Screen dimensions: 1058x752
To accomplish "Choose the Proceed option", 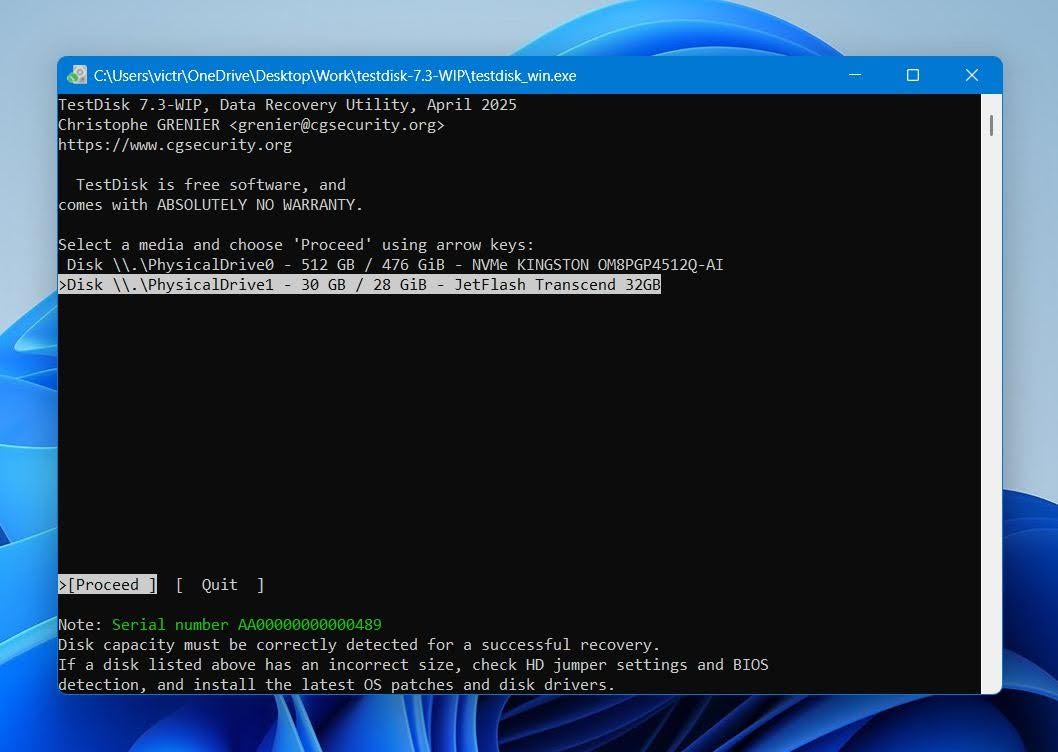I will click(108, 585).
